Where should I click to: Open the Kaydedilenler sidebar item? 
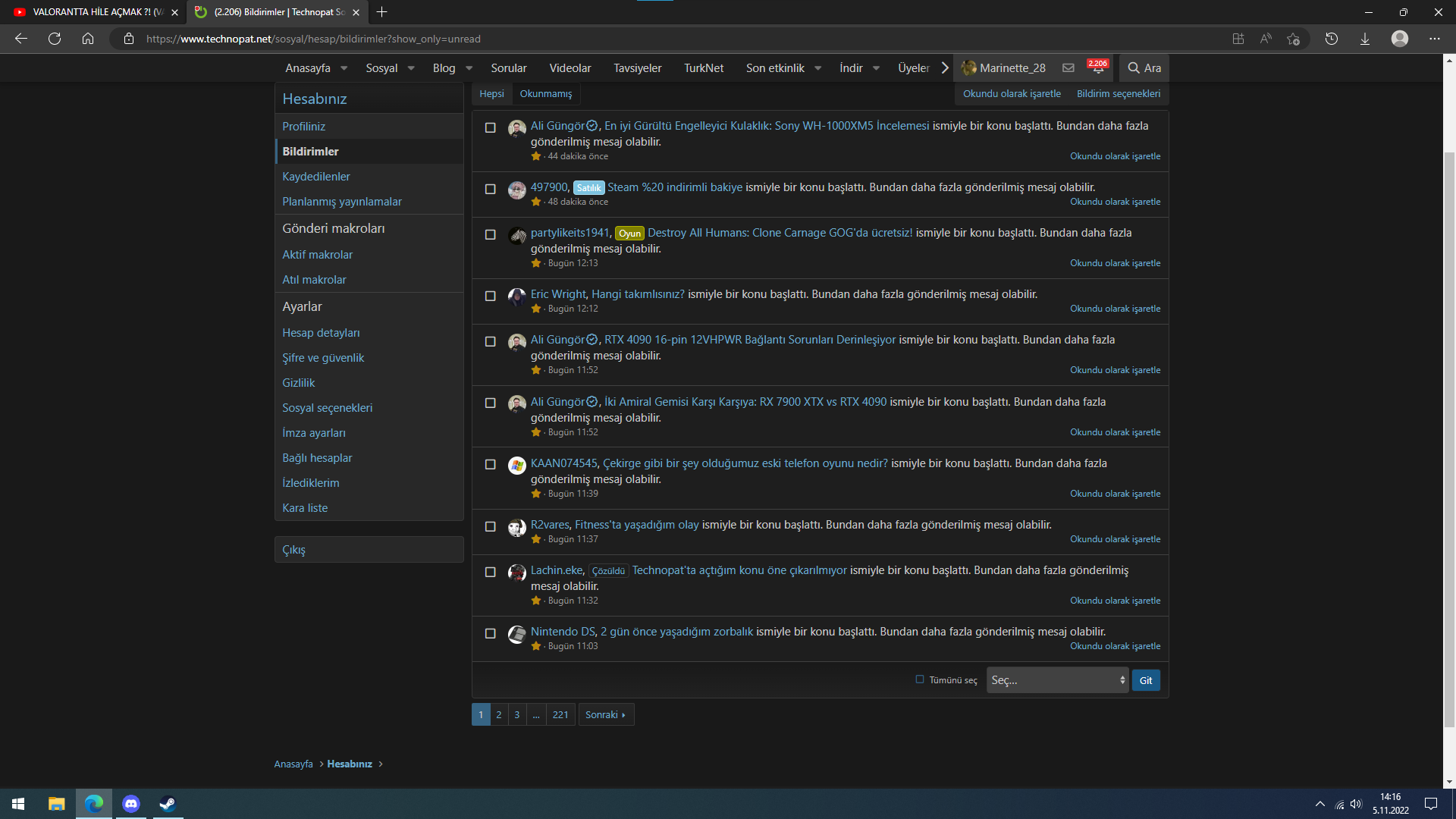(x=316, y=177)
